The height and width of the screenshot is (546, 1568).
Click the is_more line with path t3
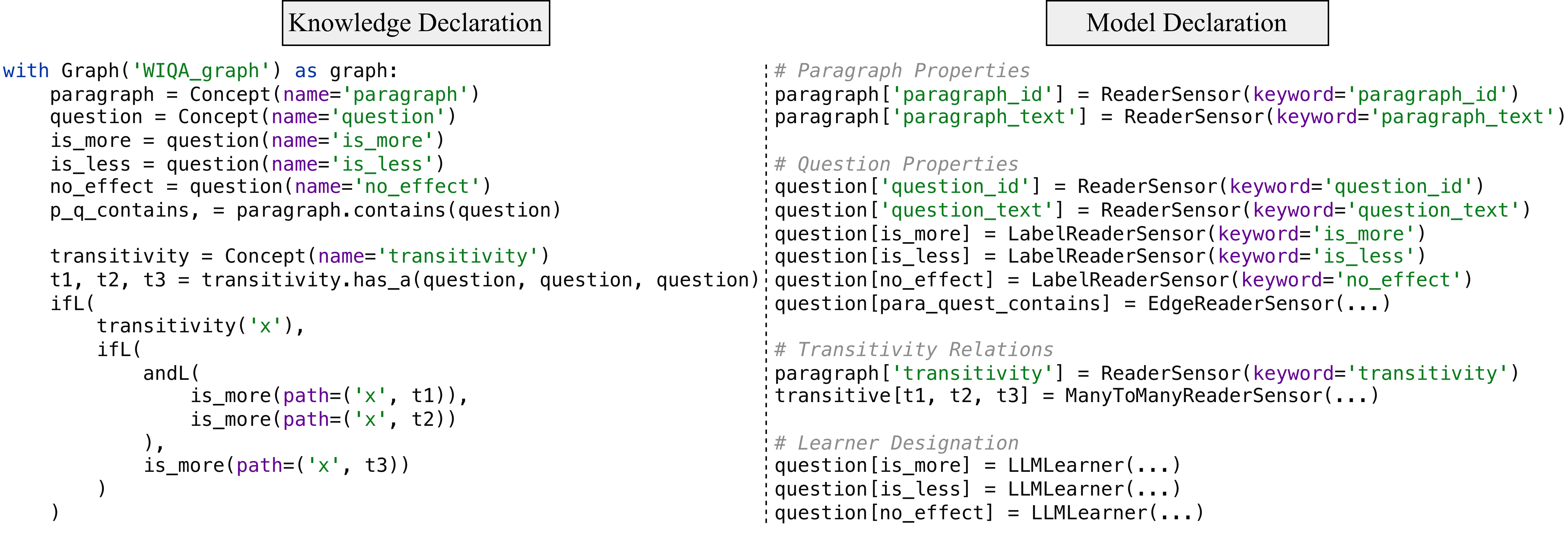click(276, 466)
